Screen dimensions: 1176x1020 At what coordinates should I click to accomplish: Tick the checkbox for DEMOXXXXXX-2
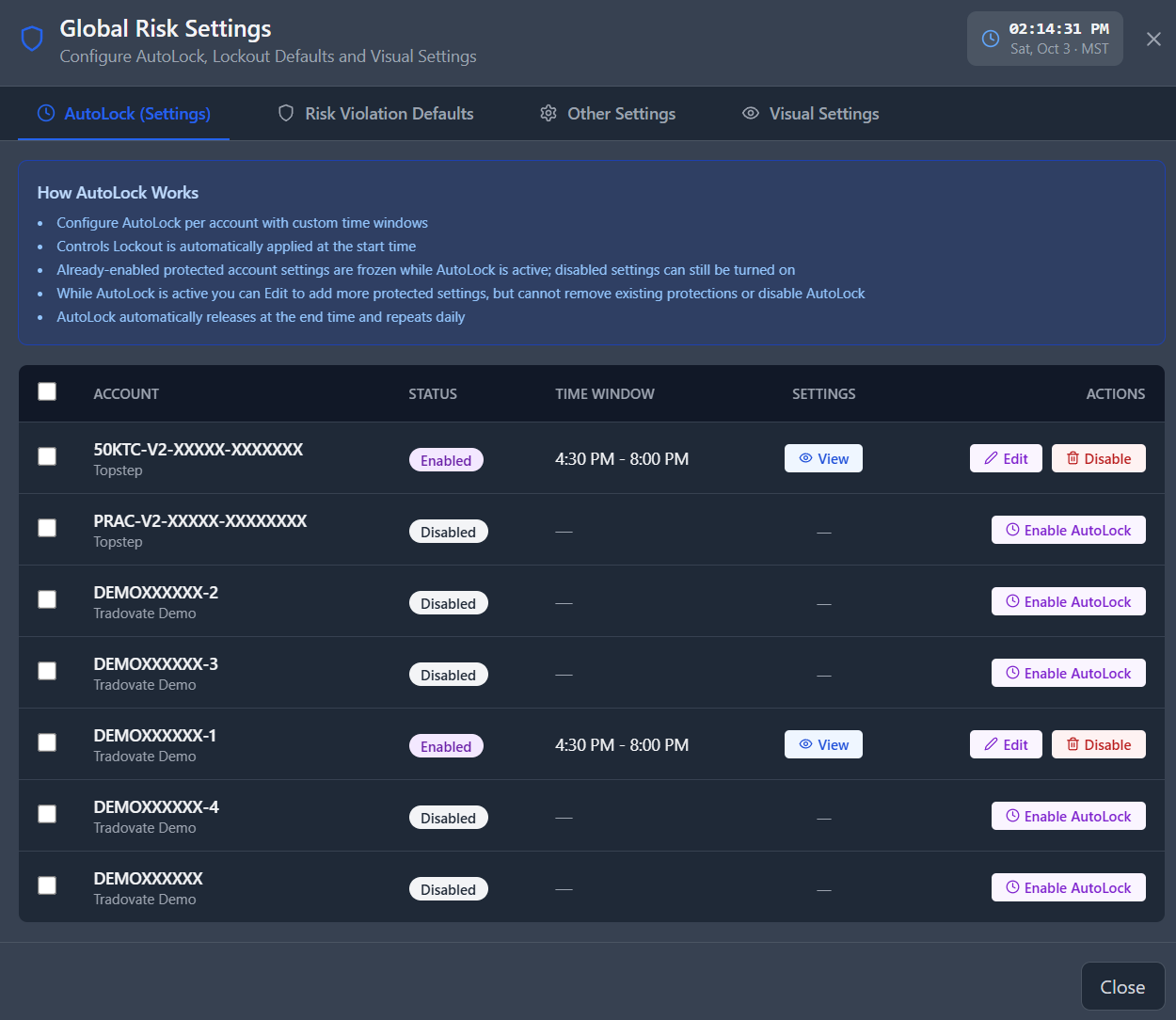pyautogui.click(x=47, y=599)
